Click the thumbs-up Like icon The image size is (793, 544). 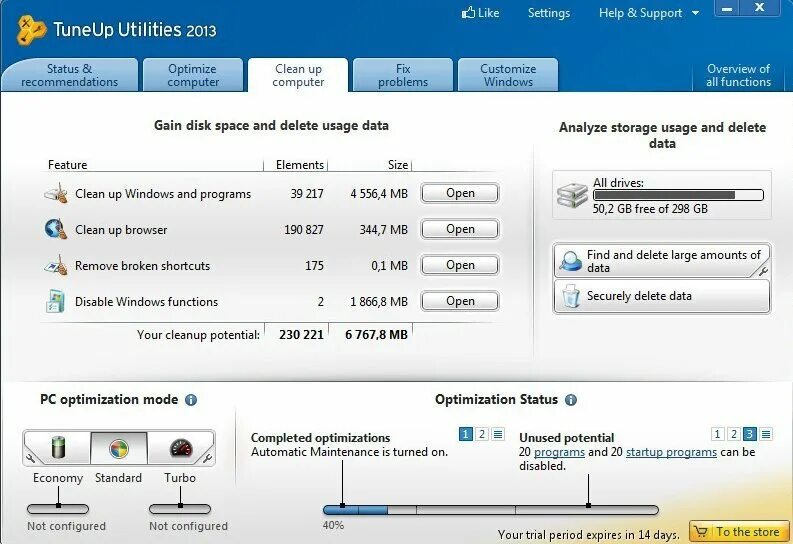pos(468,13)
